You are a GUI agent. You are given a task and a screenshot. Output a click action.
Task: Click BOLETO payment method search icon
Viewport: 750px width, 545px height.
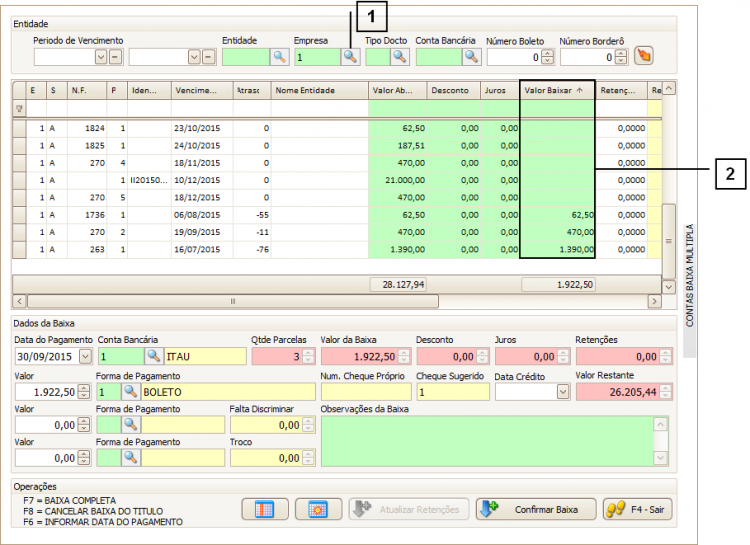[x=130, y=391]
